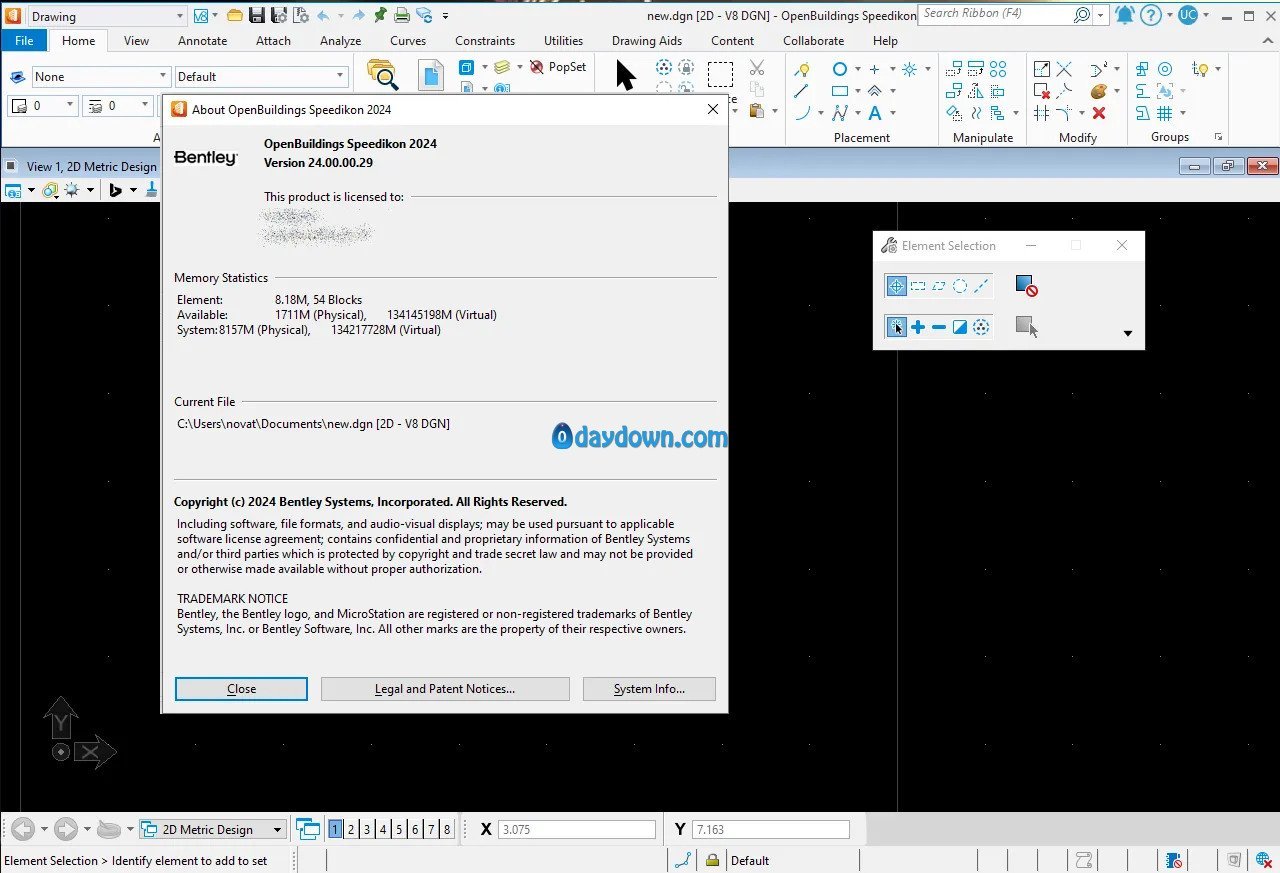Image resolution: width=1280 pixels, height=873 pixels.
Task: Select the Place Circle tool
Action: [x=840, y=69]
